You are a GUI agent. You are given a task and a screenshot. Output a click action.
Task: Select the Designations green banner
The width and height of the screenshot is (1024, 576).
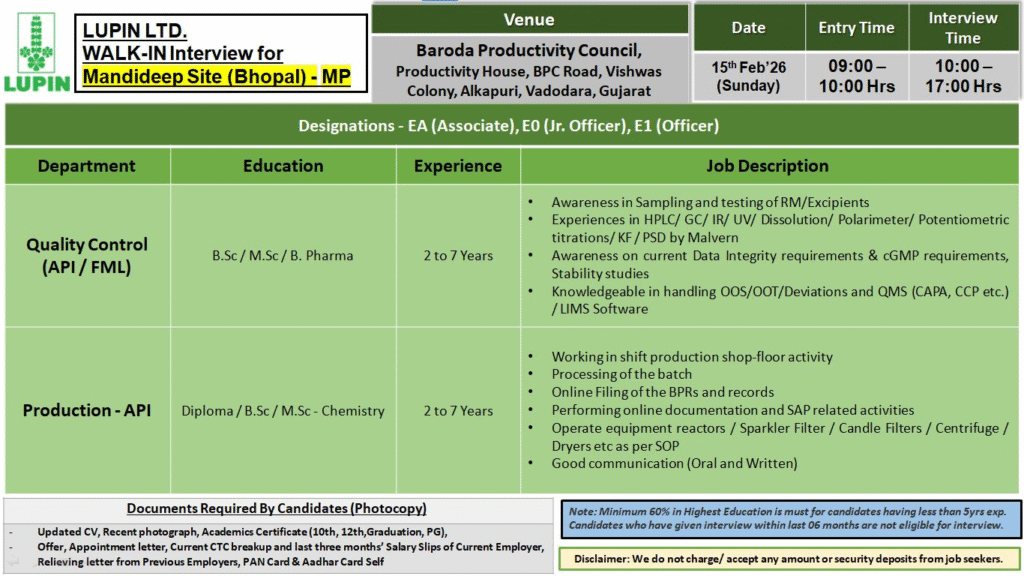[512, 126]
